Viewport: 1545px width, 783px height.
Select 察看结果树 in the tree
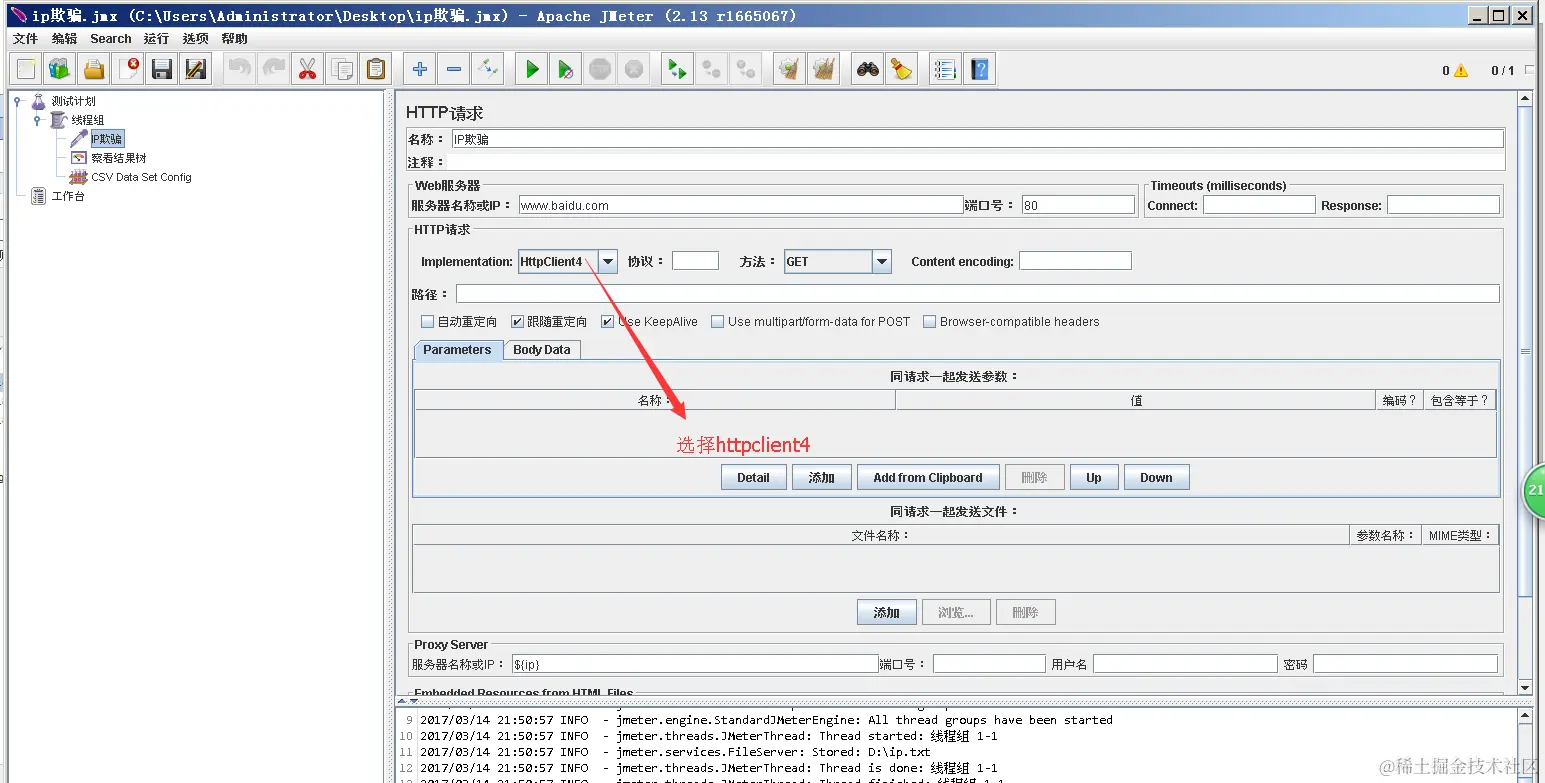pos(118,158)
